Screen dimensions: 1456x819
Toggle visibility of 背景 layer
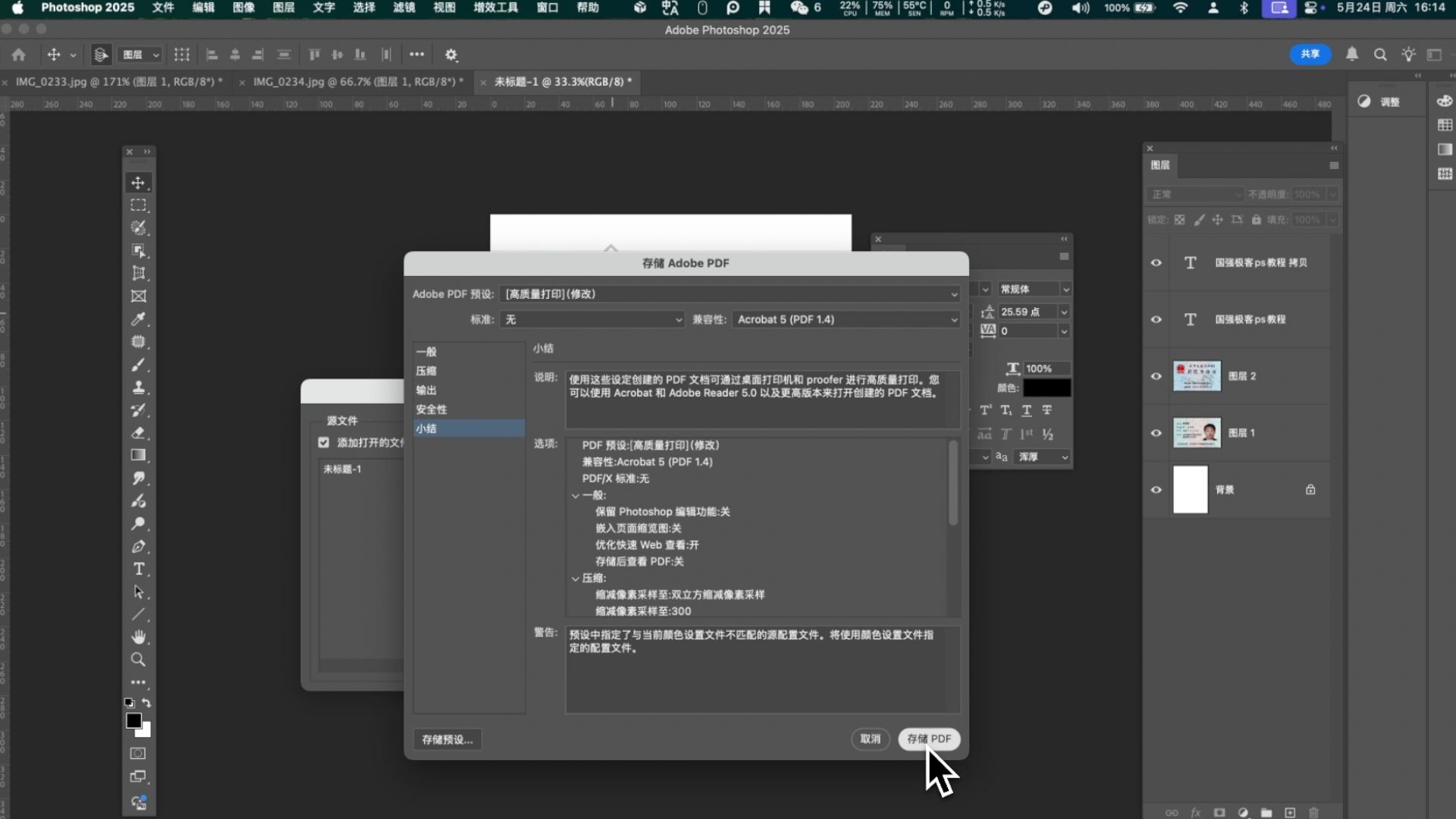pyautogui.click(x=1156, y=490)
